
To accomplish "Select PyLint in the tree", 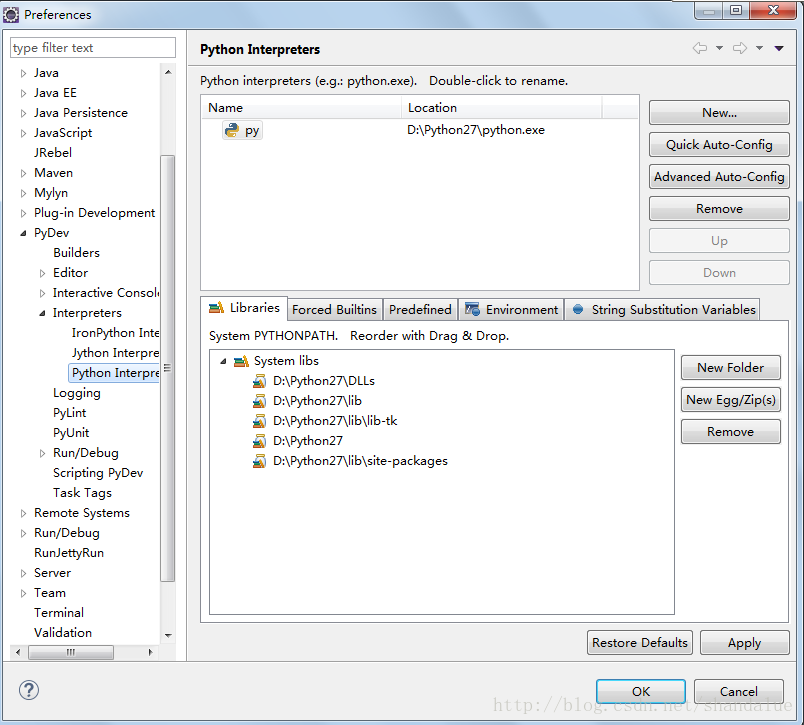I will tap(69, 413).
